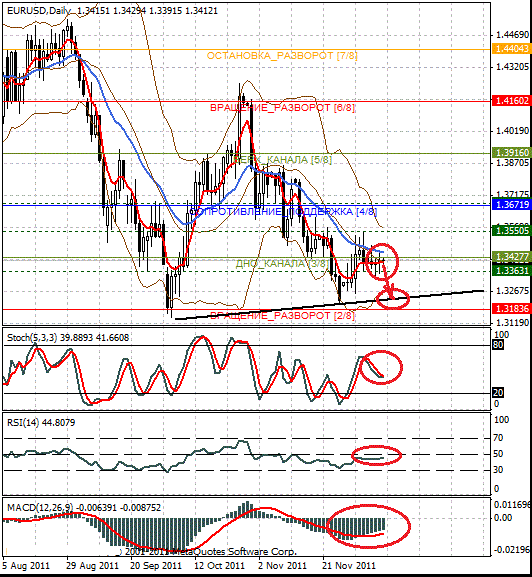Click the RSI(14) 44.8079 indicator label
This screenshot has height=577, width=532.
click(x=41, y=422)
